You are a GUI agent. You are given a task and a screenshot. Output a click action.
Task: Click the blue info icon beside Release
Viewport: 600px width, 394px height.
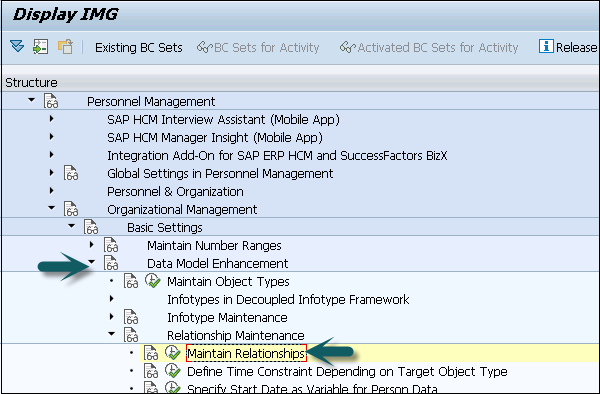546,46
